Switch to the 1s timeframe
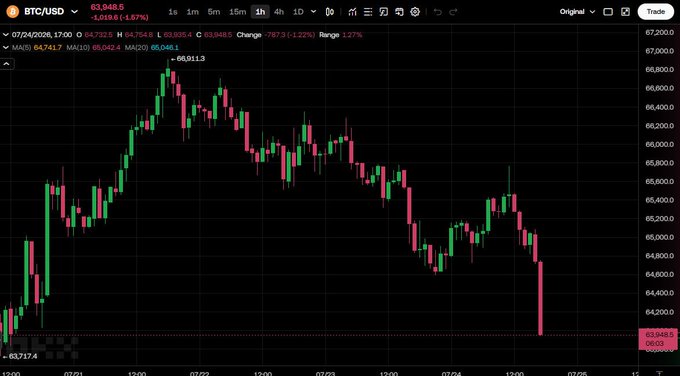Screen dimensions: 680x376 173,12
